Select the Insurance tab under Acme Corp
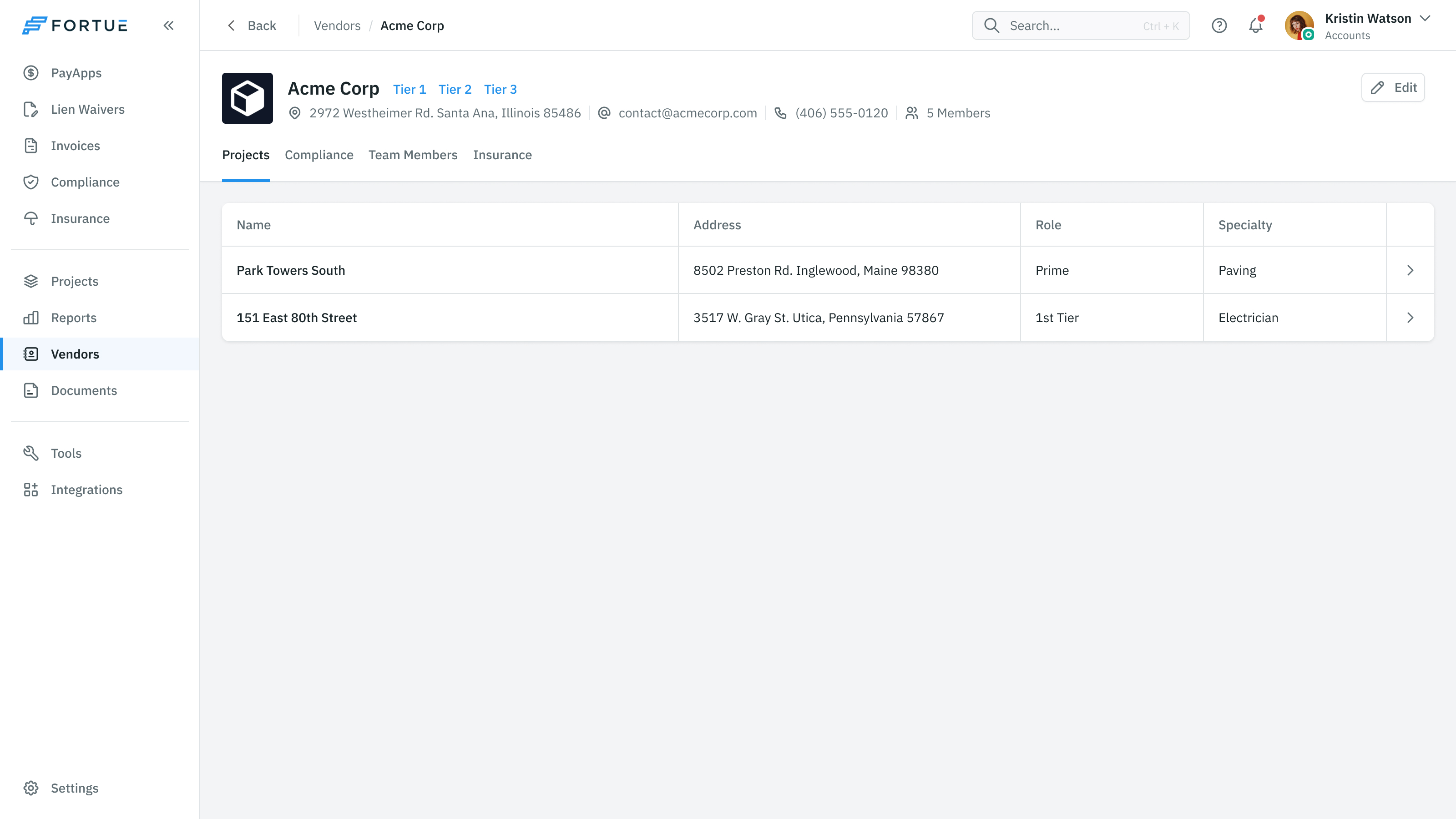This screenshot has width=1456, height=819. [x=502, y=155]
